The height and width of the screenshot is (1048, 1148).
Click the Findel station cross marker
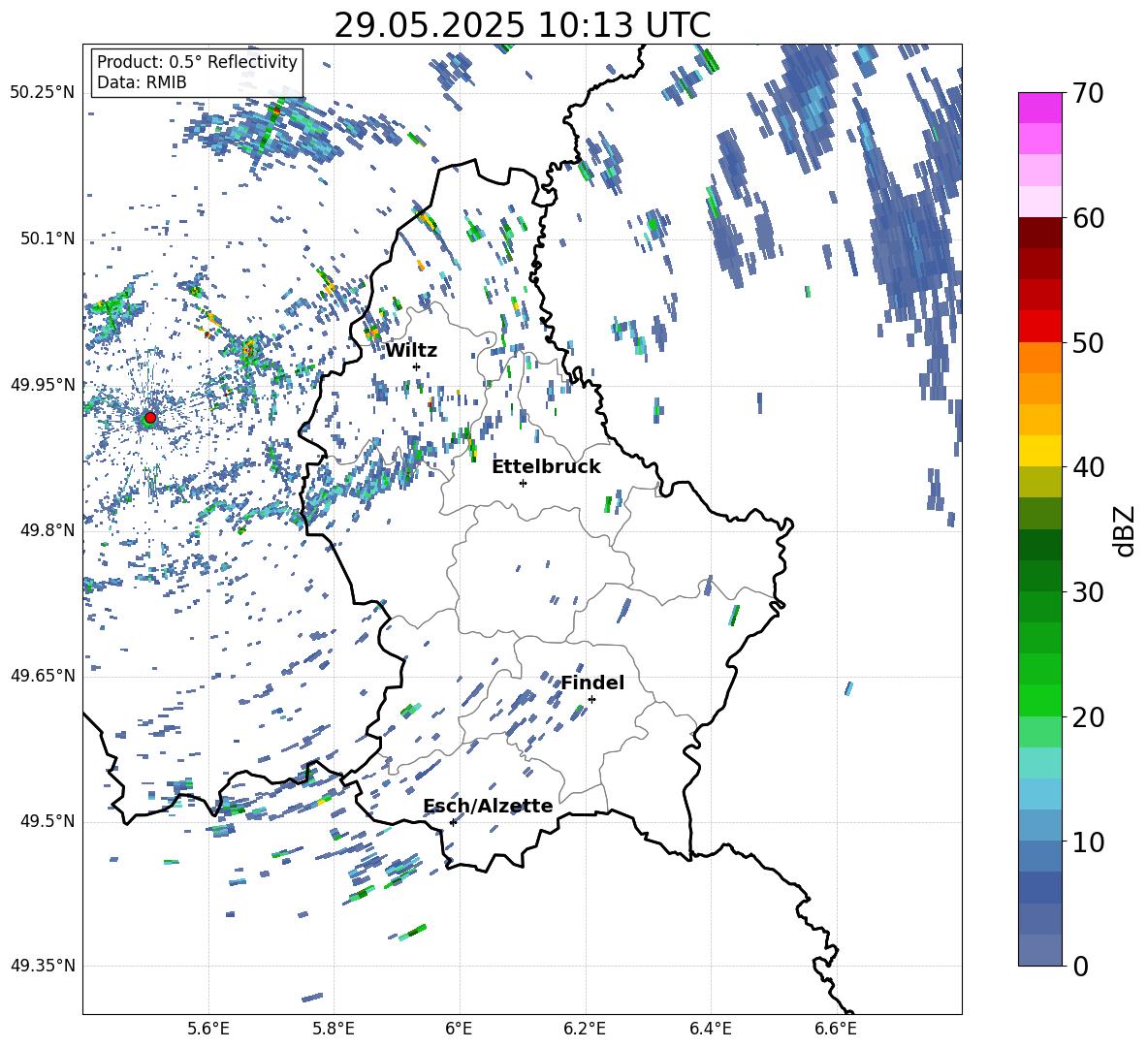point(591,699)
